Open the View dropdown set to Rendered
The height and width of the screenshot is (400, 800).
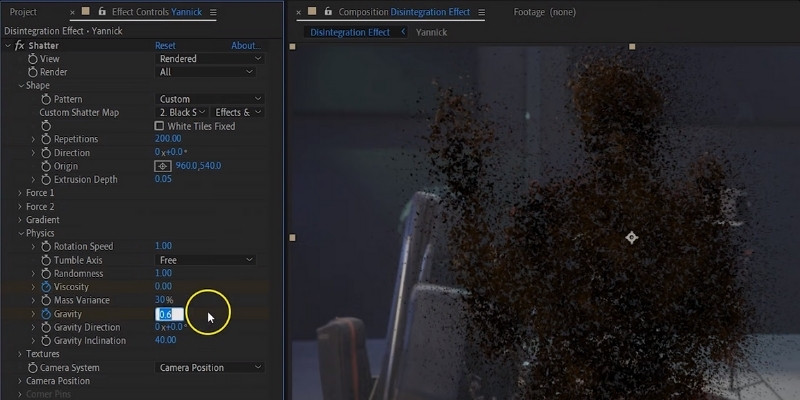click(210, 59)
